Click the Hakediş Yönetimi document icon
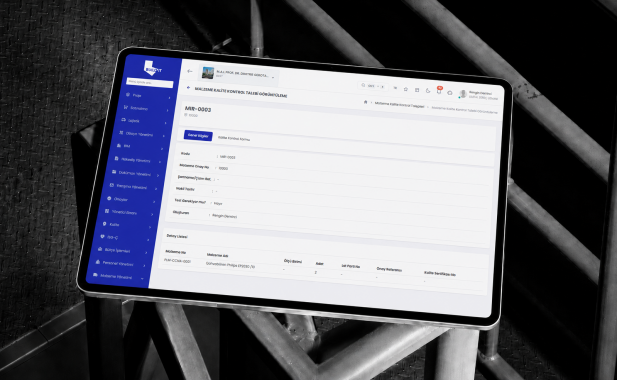The height and width of the screenshot is (380, 617). 116,159
